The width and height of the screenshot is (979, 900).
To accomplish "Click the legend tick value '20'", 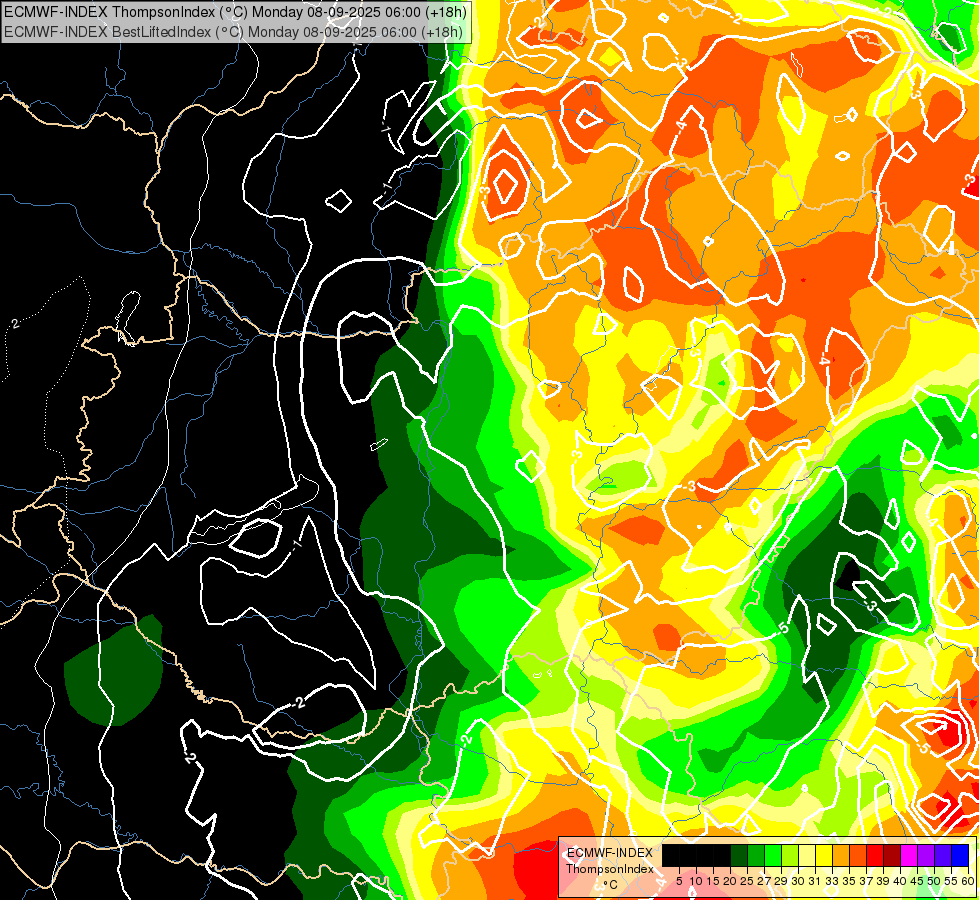I will 731,881.
